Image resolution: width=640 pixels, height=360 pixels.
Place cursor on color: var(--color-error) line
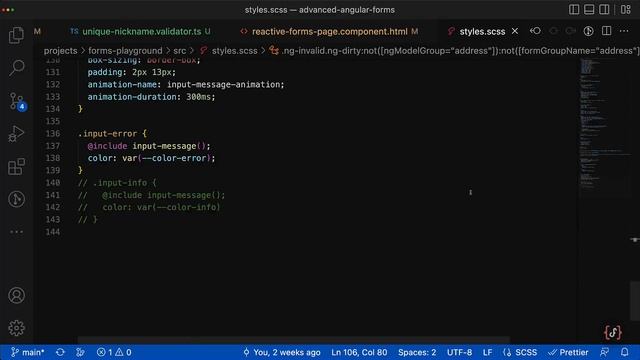(x=151, y=158)
